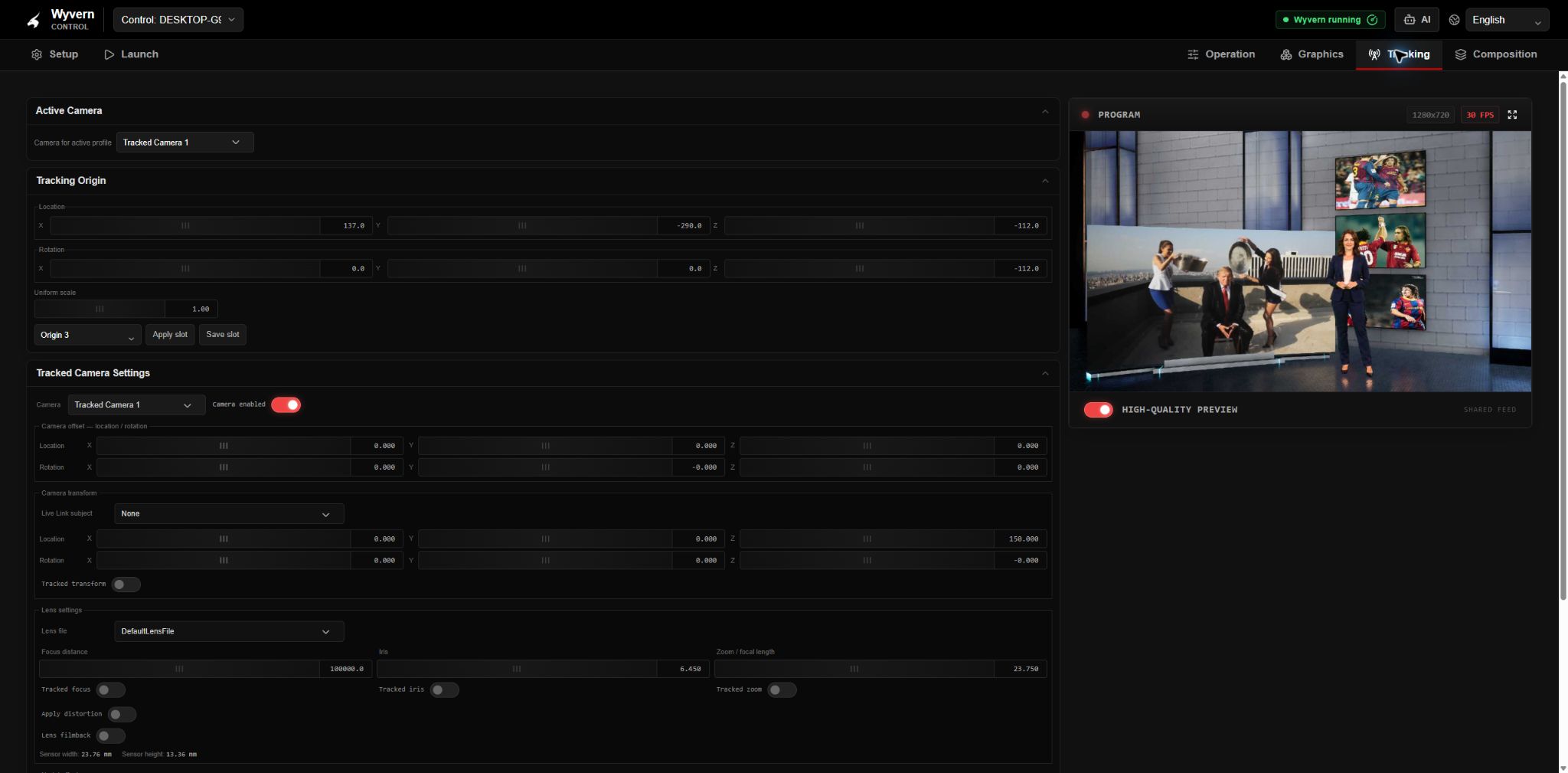Viewport: 1568px width, 773px height.
Task: Turn on Apply distortion toggle
Action: (122, 715)
